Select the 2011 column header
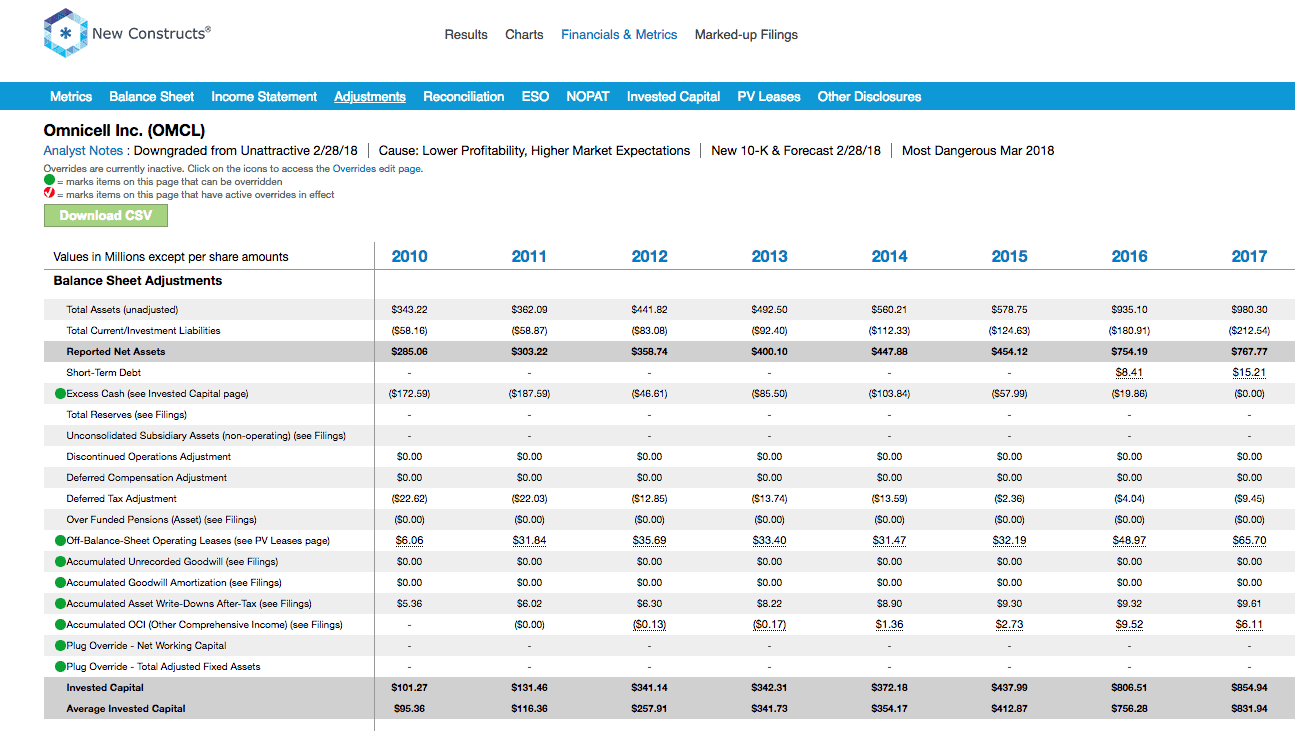The height and width of the screenshot is (731, 1295). pos(529,257)
